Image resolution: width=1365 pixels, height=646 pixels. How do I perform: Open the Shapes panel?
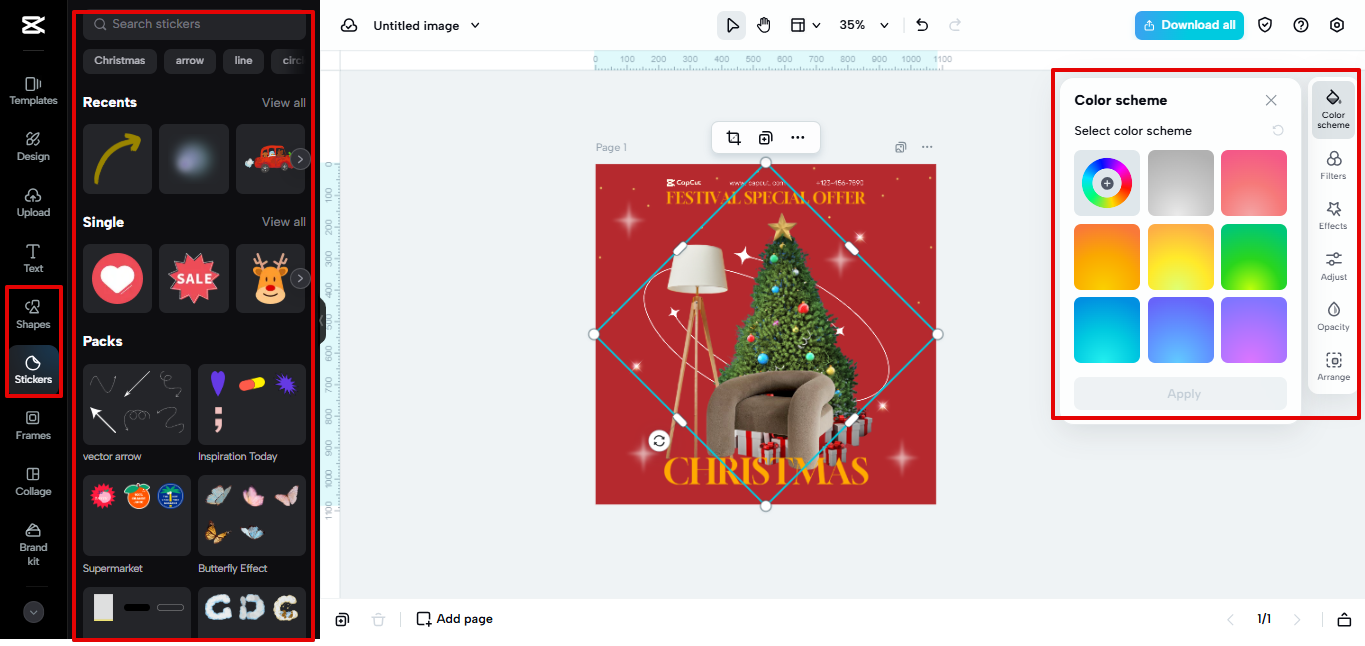[33, 314]
